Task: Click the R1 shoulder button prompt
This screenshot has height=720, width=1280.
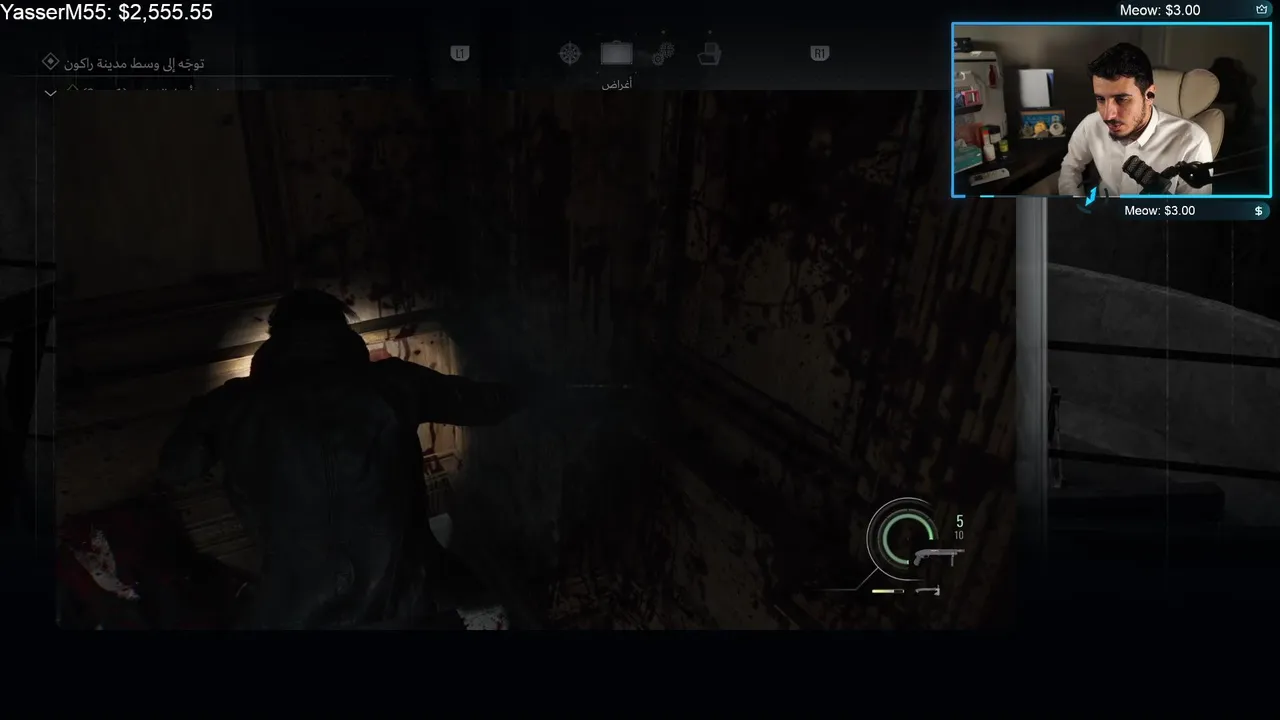Action: tap(820, 54)
